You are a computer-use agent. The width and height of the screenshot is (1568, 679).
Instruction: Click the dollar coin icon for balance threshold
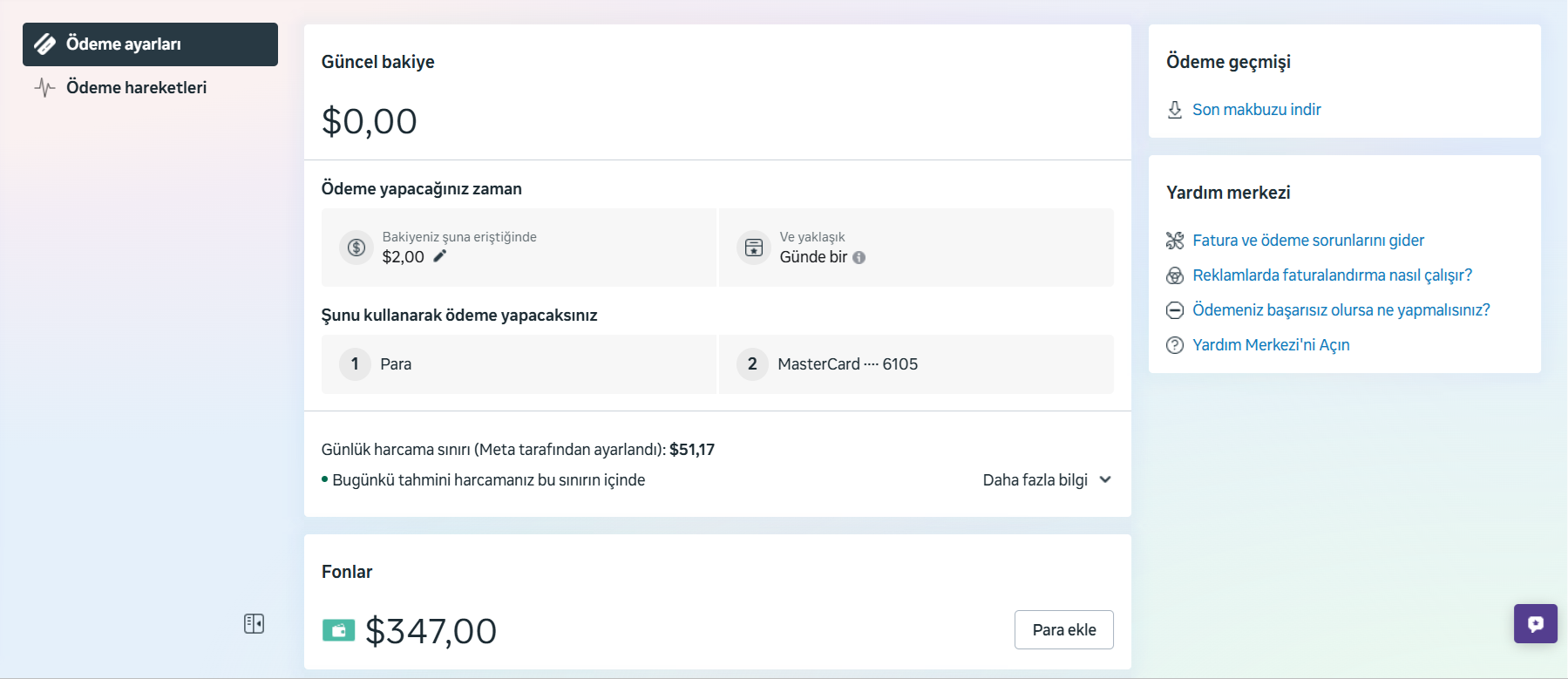click(x=356, y=248)
